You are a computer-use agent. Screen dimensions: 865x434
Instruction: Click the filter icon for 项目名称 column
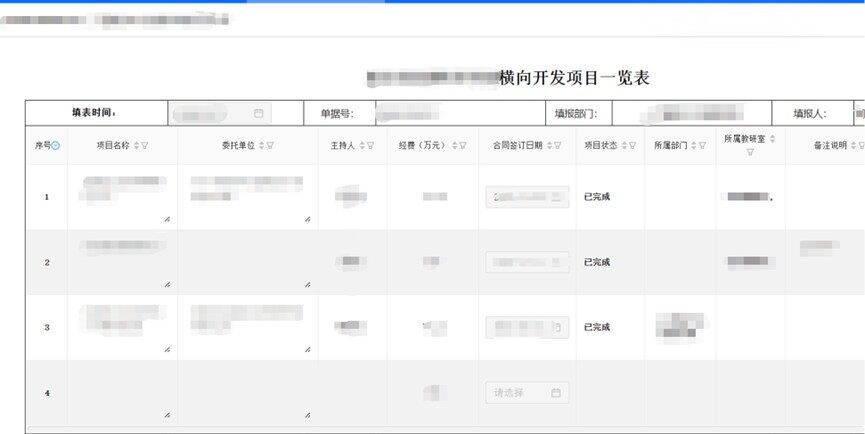pos(145,146)
